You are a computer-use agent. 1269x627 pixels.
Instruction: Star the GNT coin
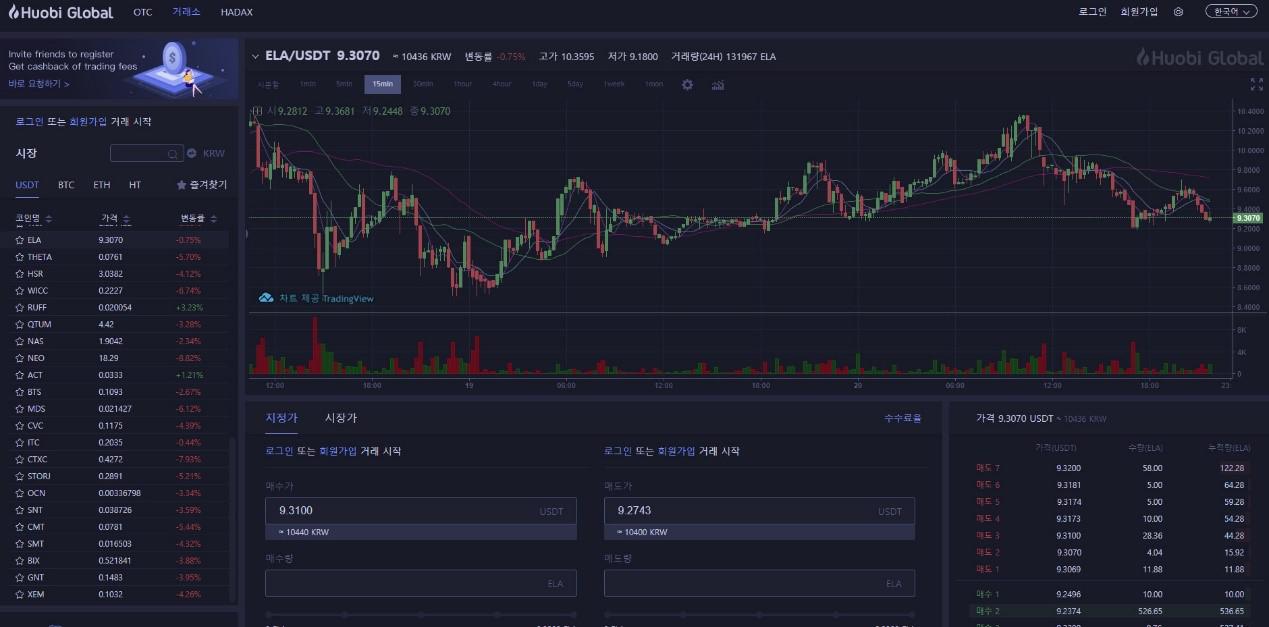(19, 577)
